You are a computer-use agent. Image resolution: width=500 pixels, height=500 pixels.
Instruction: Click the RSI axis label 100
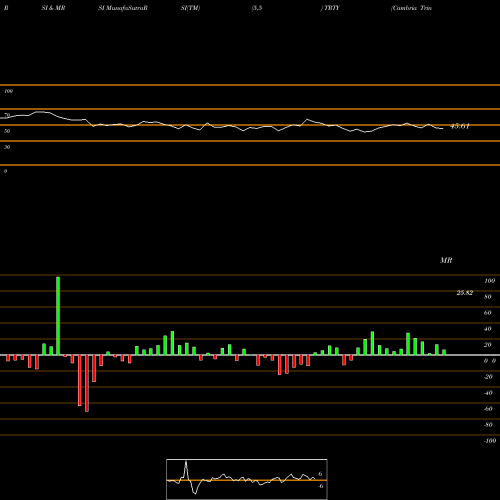[x=8, y=91]
